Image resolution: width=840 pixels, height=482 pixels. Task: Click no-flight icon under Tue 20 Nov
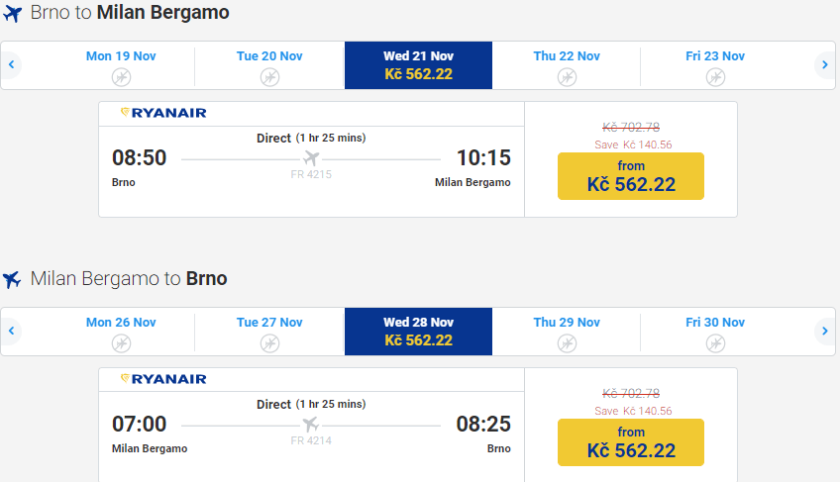coord(269,77)
